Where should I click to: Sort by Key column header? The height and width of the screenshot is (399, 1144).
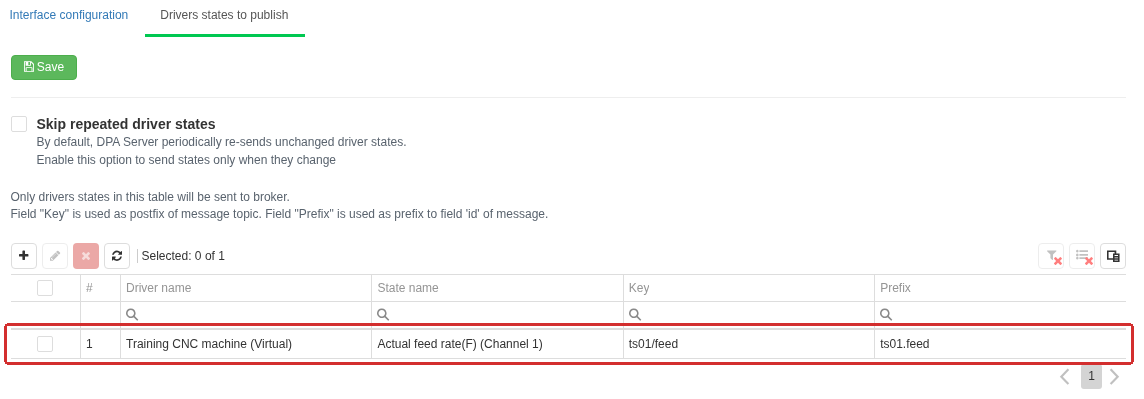749,288
